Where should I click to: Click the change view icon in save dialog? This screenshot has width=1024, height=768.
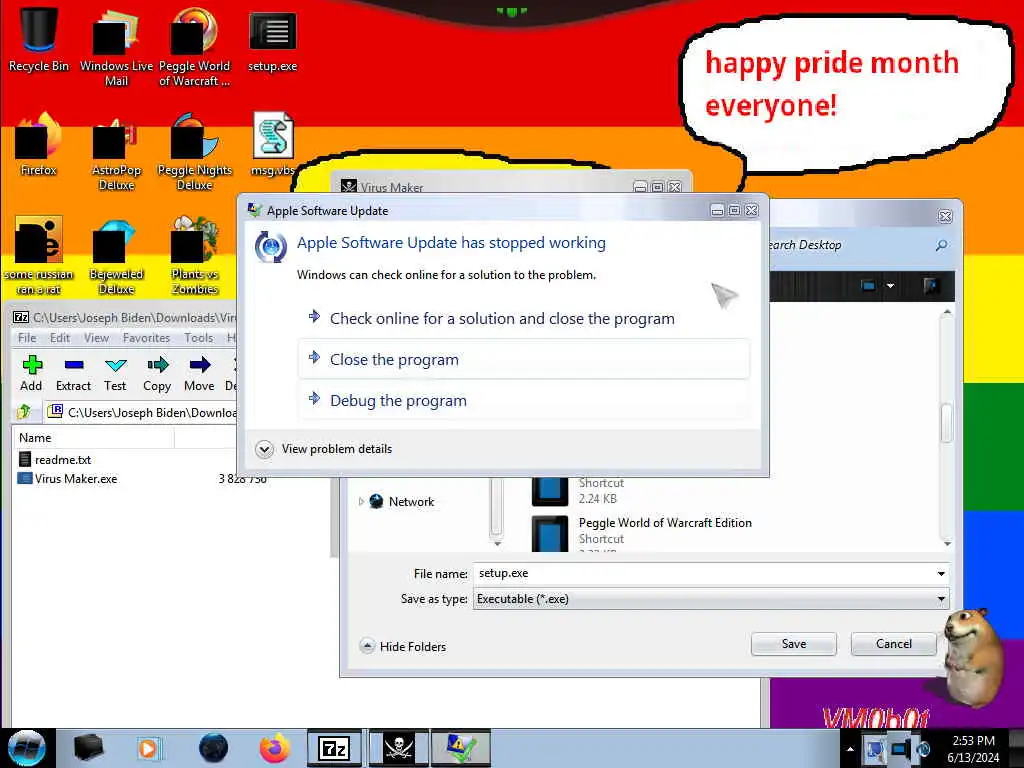coord(868,285)
